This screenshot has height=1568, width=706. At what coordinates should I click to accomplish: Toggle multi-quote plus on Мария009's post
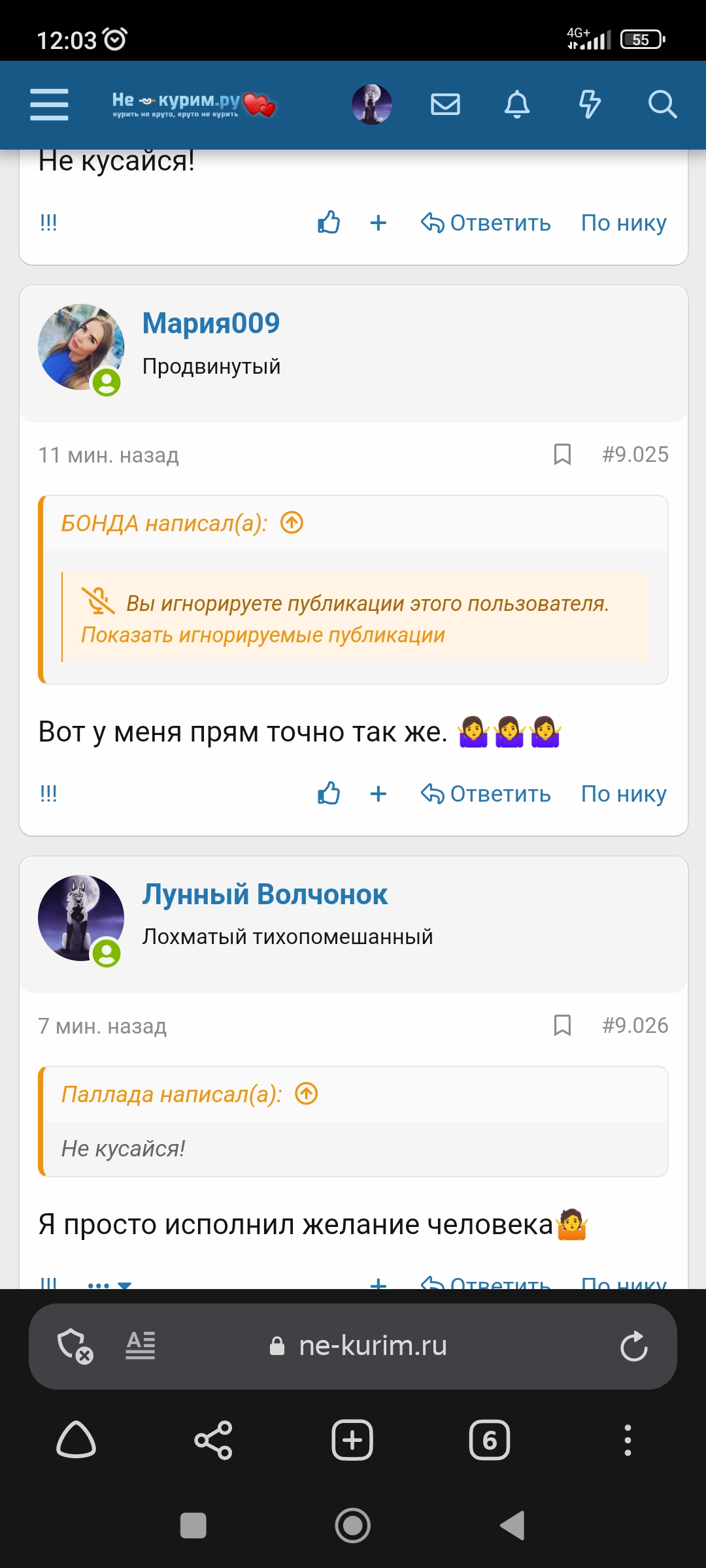pos(378,794)
